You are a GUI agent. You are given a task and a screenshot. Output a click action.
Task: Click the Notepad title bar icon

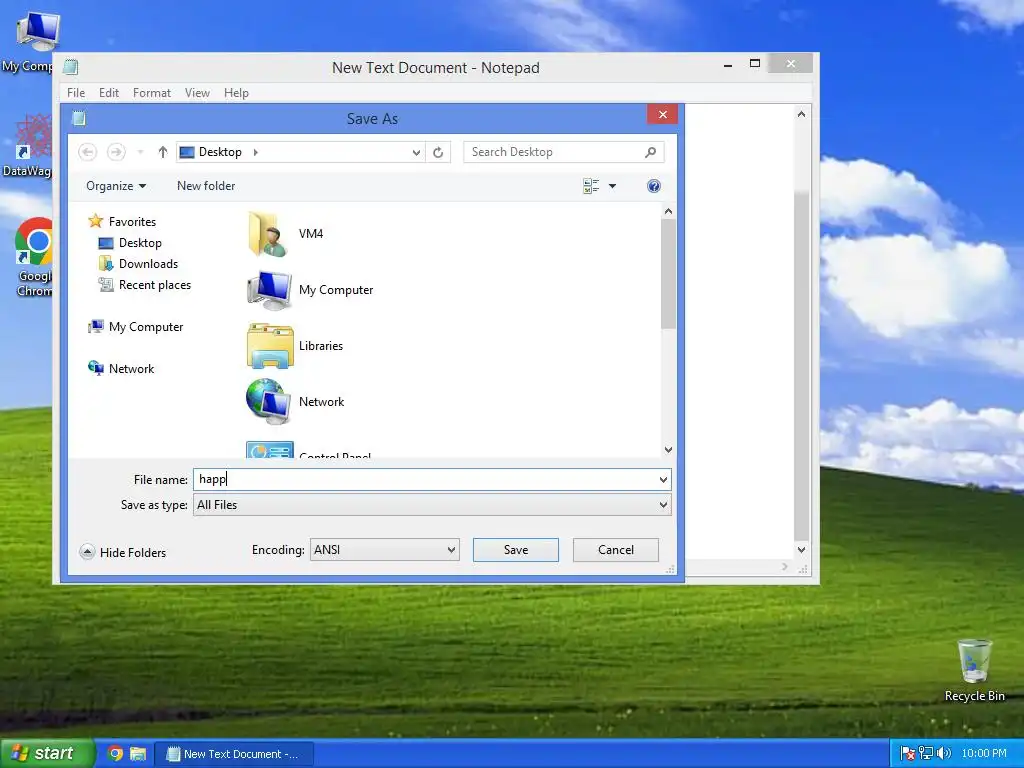(71, 67)
